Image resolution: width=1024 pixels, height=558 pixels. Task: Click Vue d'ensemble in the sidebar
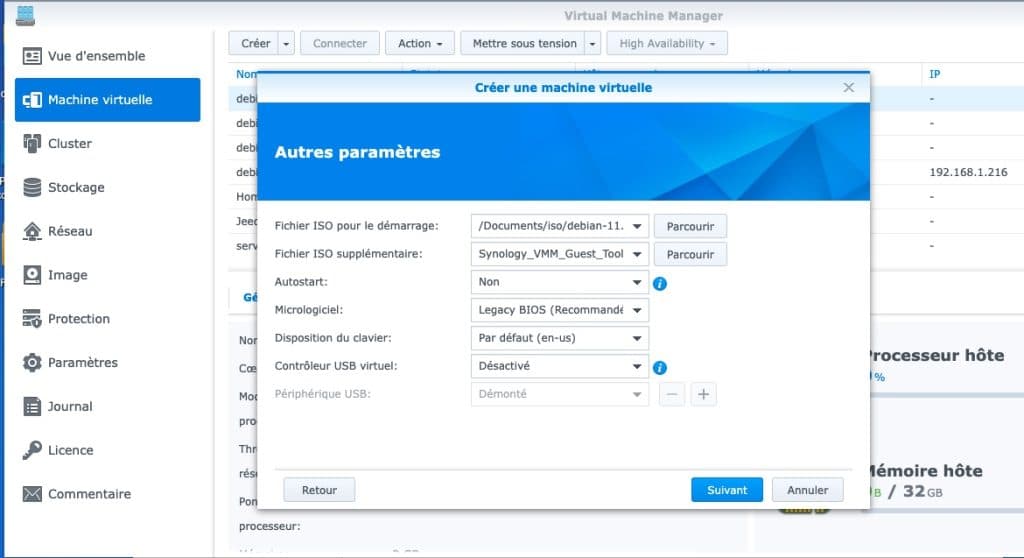pyautogui.click(x=97, y=56)
